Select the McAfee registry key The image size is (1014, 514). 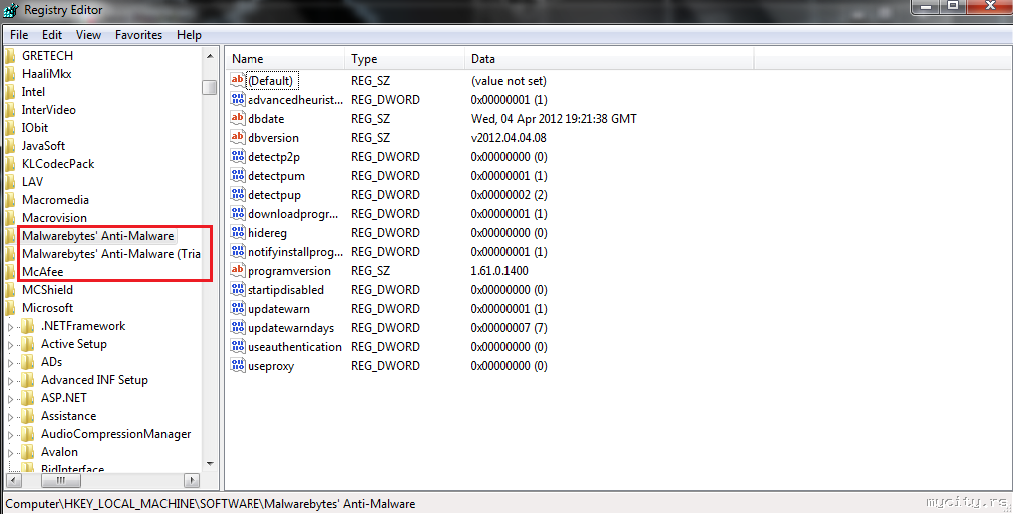43,272
